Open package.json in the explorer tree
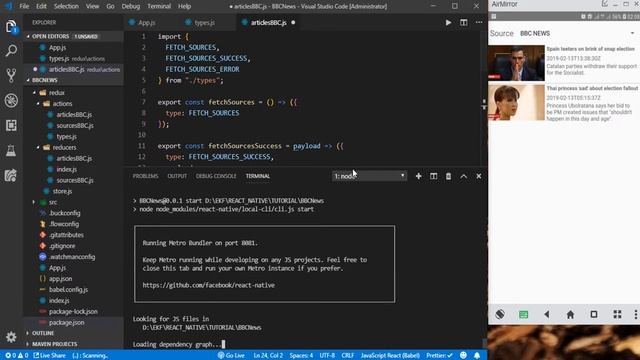The height and width of the screenshot is (360, 640). click(66, 322)
